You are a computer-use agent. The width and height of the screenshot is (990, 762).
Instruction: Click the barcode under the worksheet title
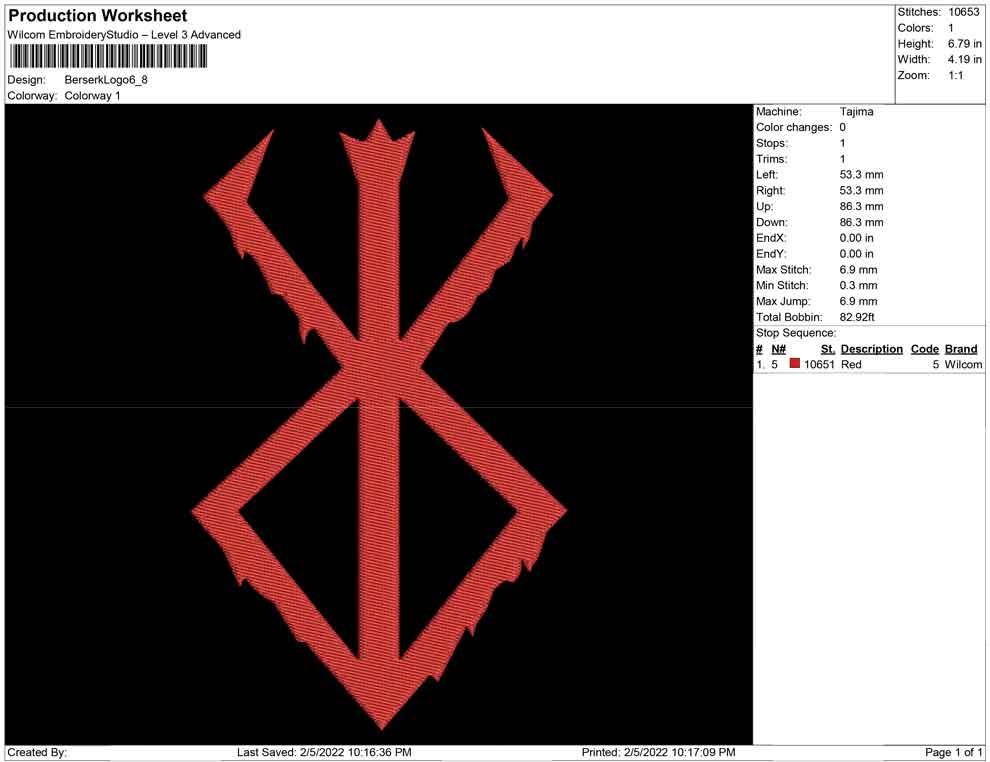pyautogui.click(x=107, y=57)
